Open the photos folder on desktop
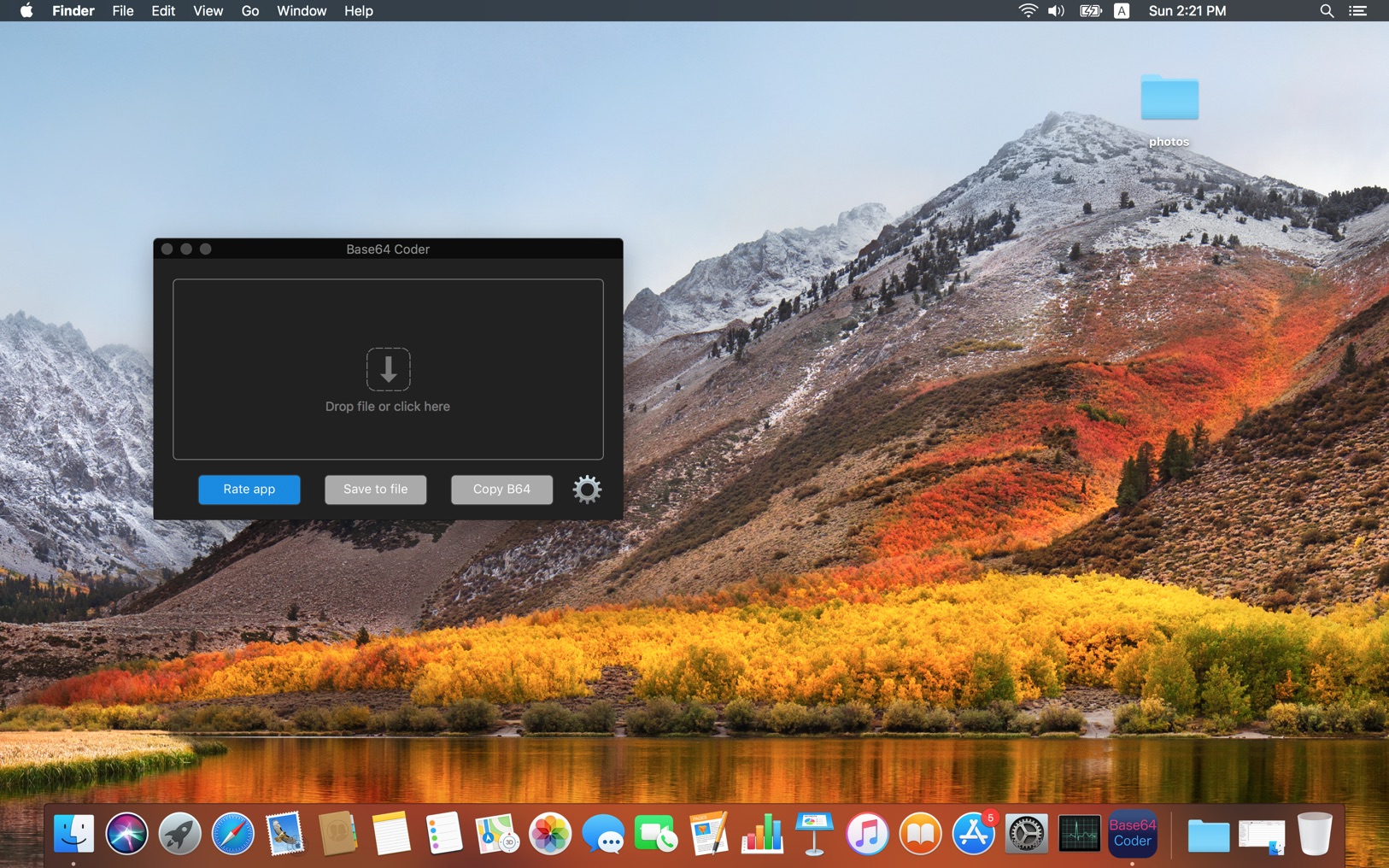This screenshot has height=868, width=1389. click(x=1169, y=100)
